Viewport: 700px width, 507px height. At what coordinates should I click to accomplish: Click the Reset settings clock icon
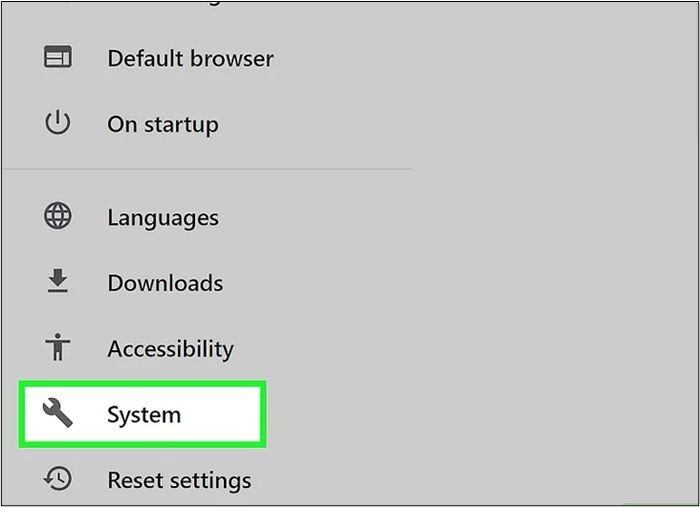click(58, 480)
